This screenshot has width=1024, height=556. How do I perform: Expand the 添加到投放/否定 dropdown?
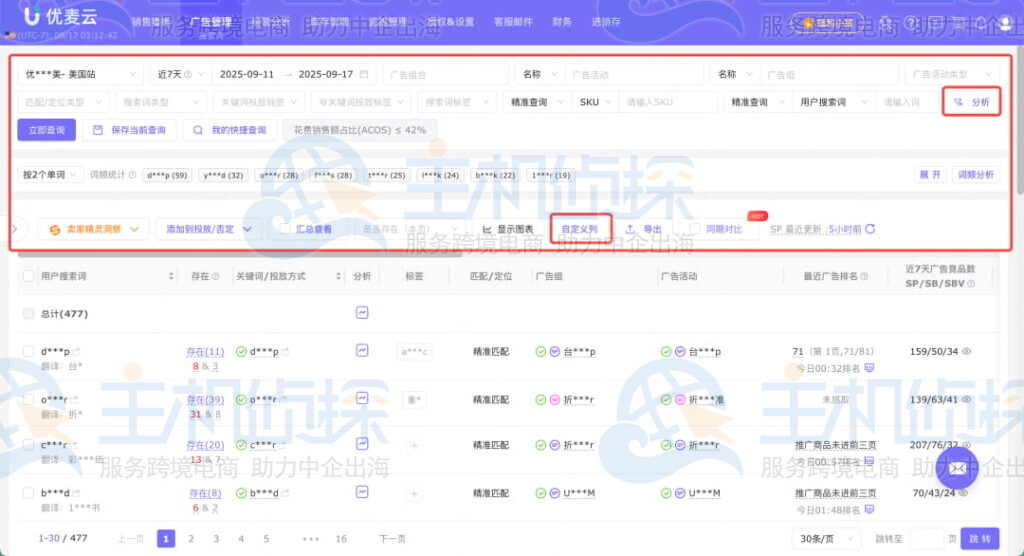click(208, 229)
